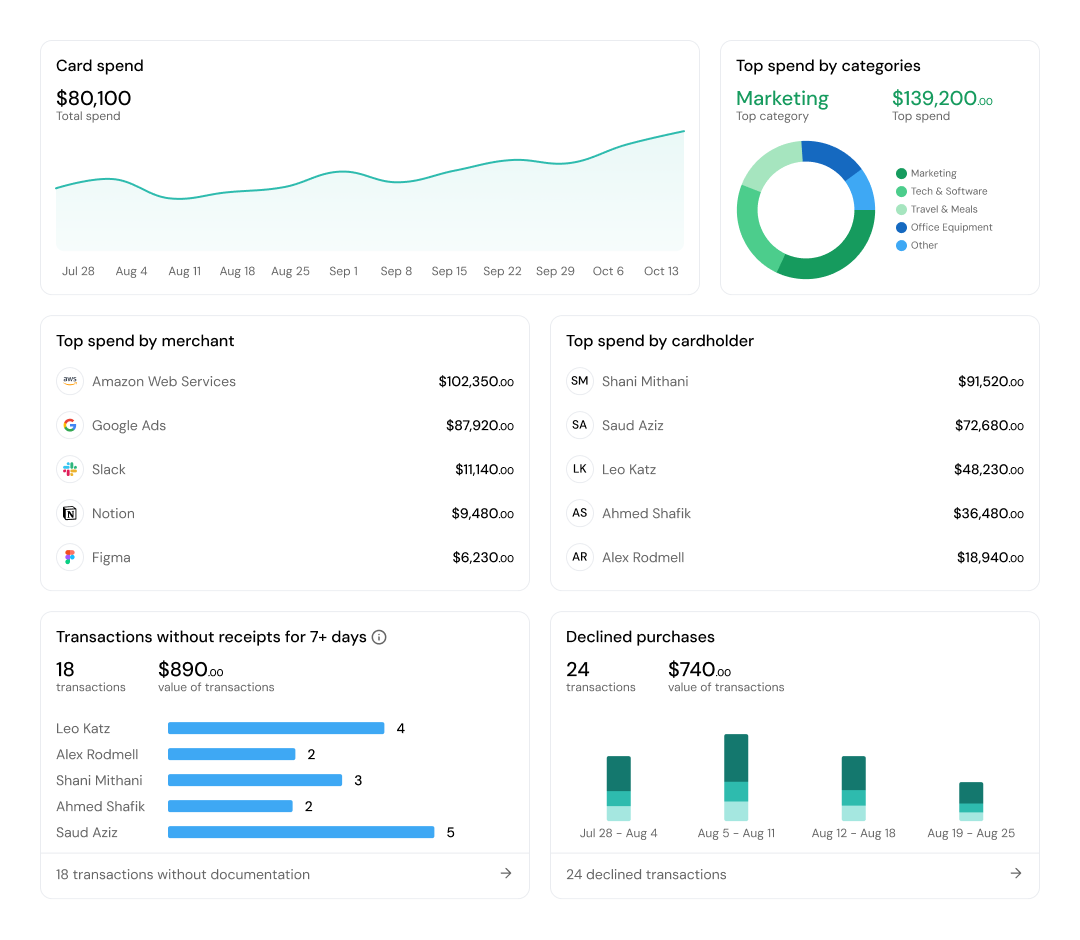
Task: Select Saud Aziz's receipts bar
Action: pyautogui.click(x=301, y=832)
